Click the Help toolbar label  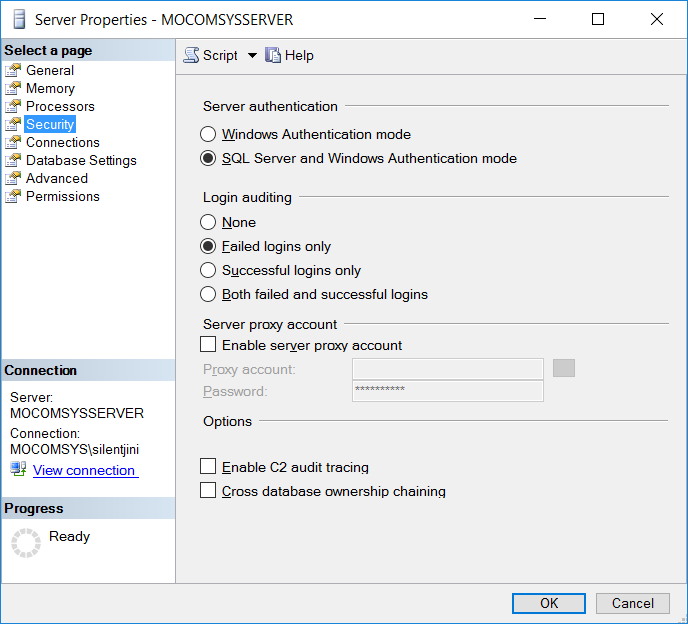click(299, 55)
